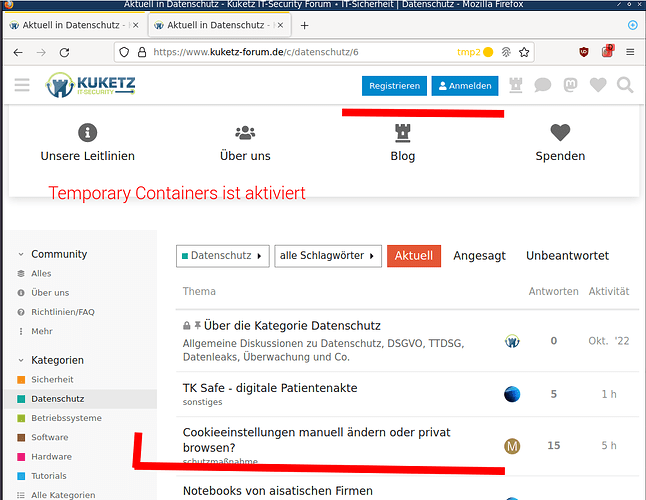Switch to the Unbeantwortet tab

tap(567, 256)
